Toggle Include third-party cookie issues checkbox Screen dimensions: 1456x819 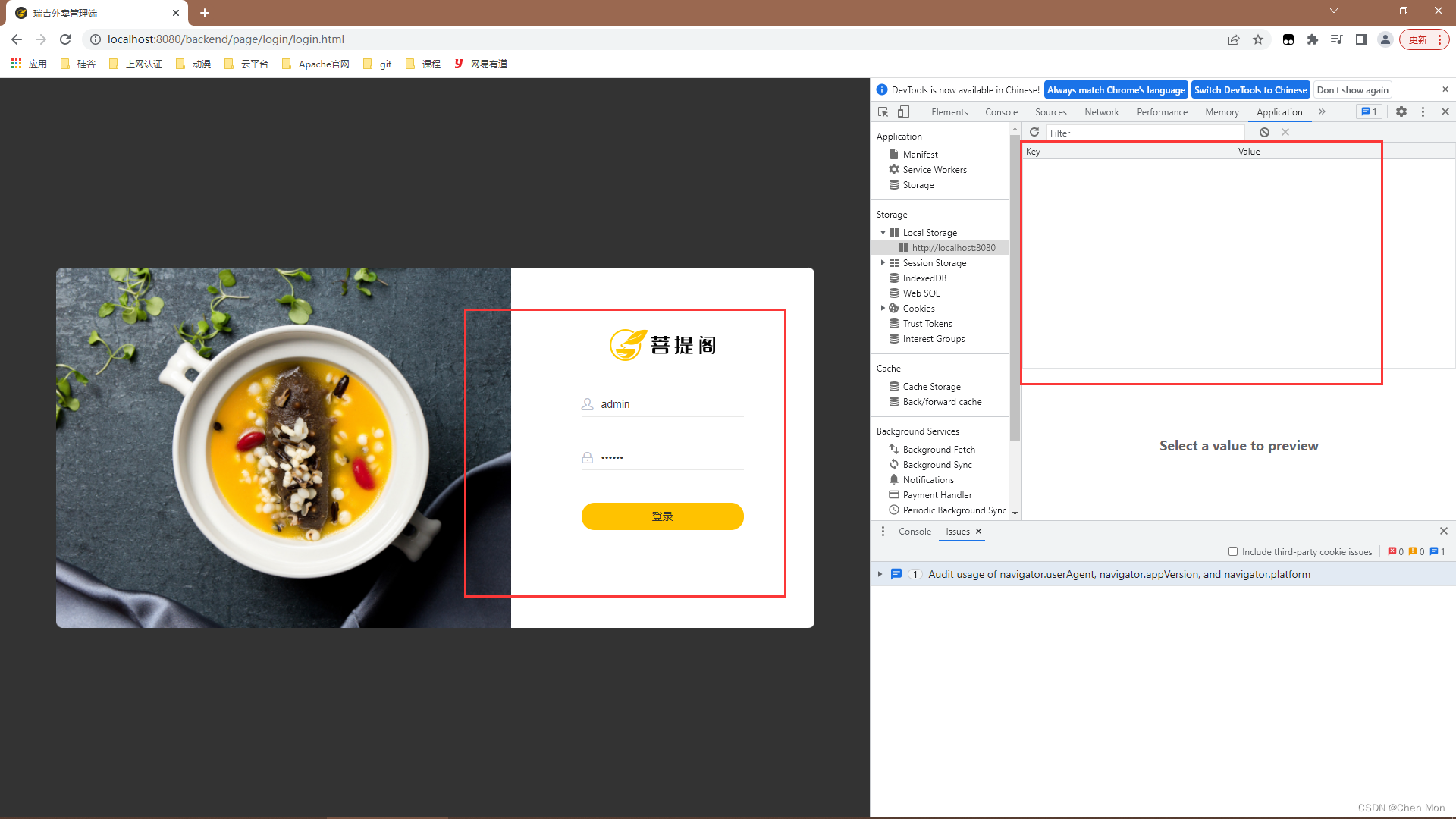point(1233,552)
